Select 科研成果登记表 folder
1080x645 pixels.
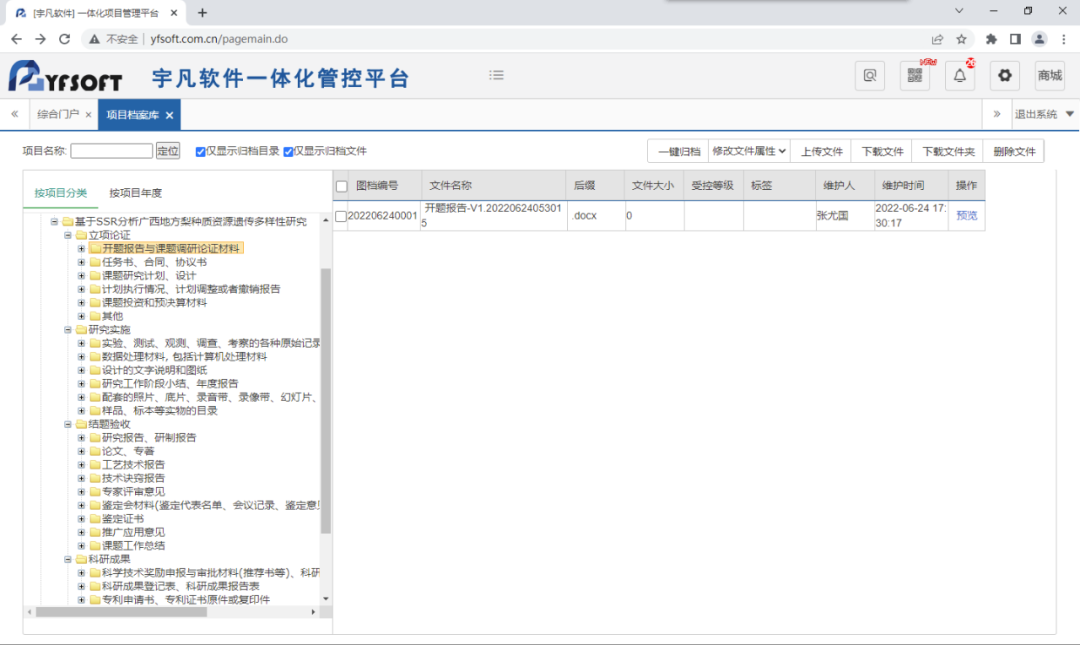pyautogui.click(x=180, y=586)
